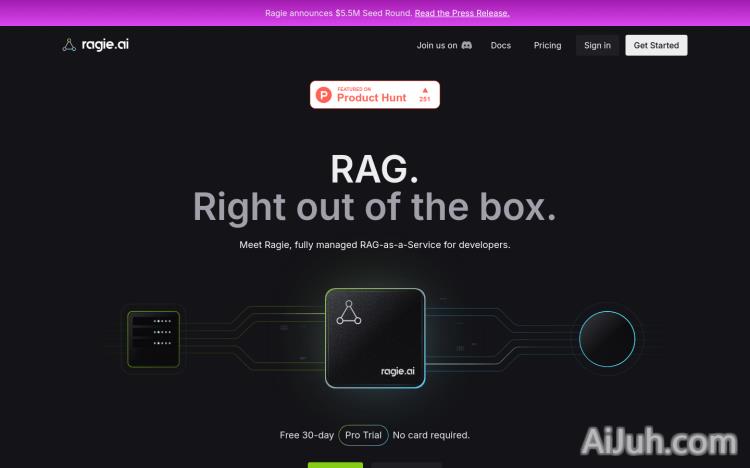750x468 pixels.
Task: Click the Sign in button
Action: (x=597, y=45)
